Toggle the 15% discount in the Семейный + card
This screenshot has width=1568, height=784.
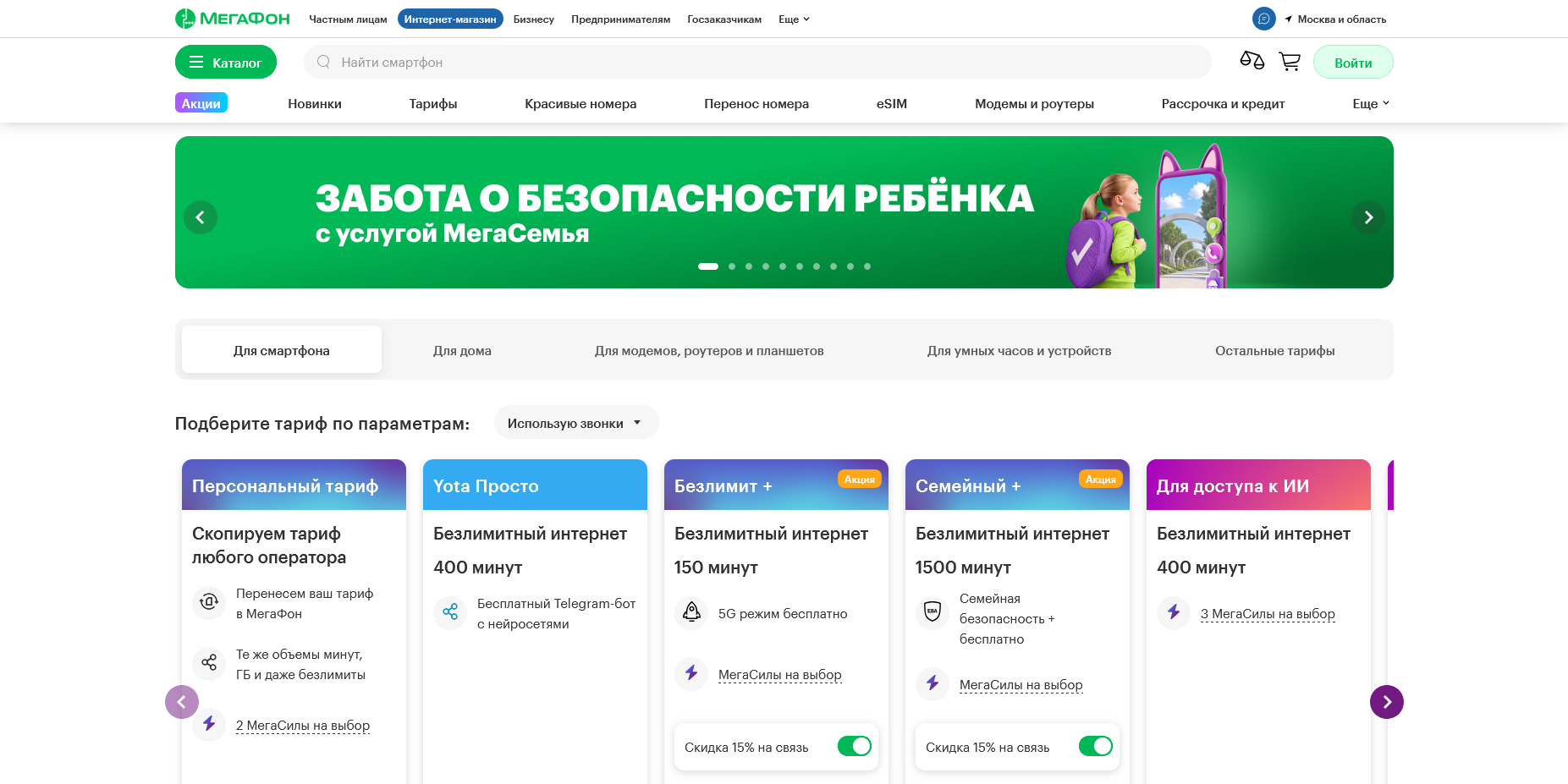pos(1096,746)
